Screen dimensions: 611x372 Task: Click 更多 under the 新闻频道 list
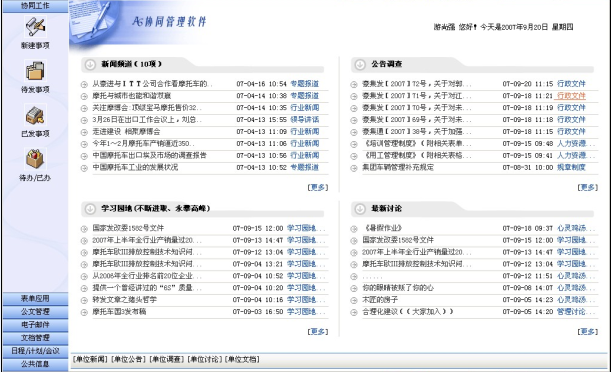318,187
